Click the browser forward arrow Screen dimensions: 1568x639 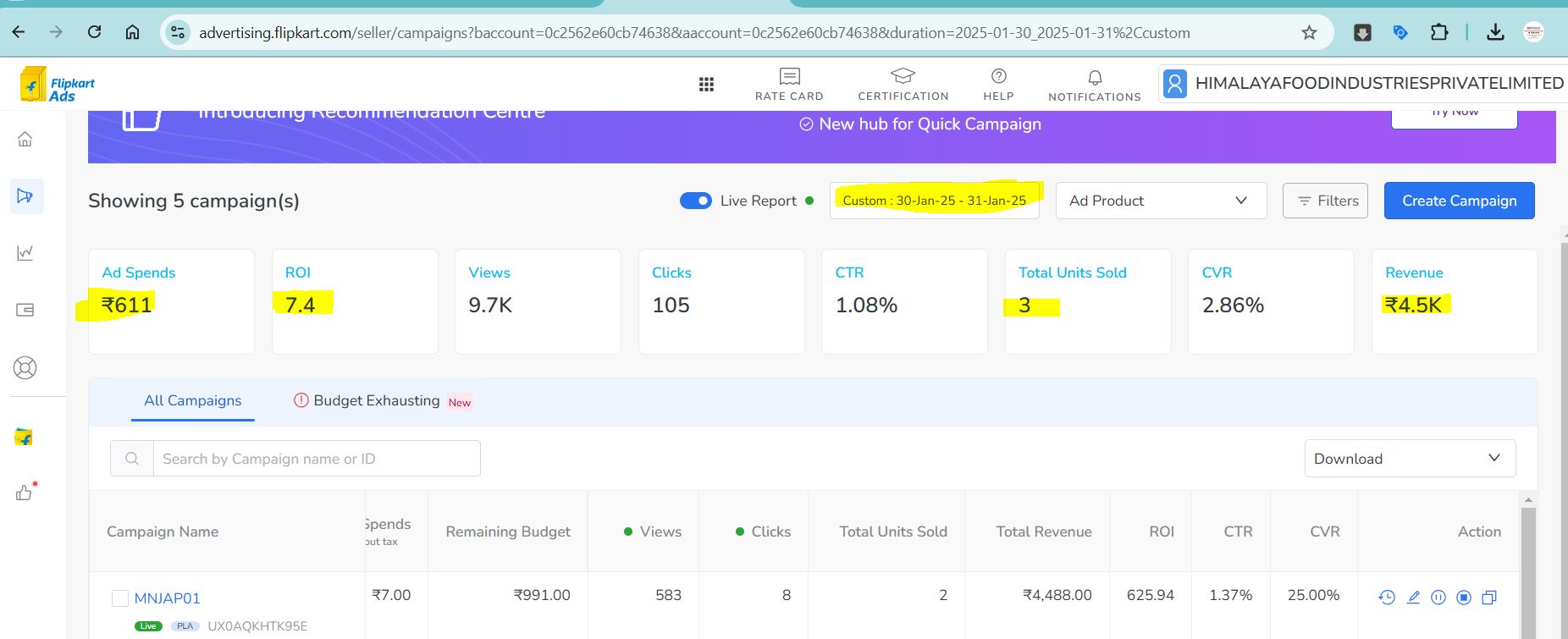pyautogui.click(x=57, y=32)
